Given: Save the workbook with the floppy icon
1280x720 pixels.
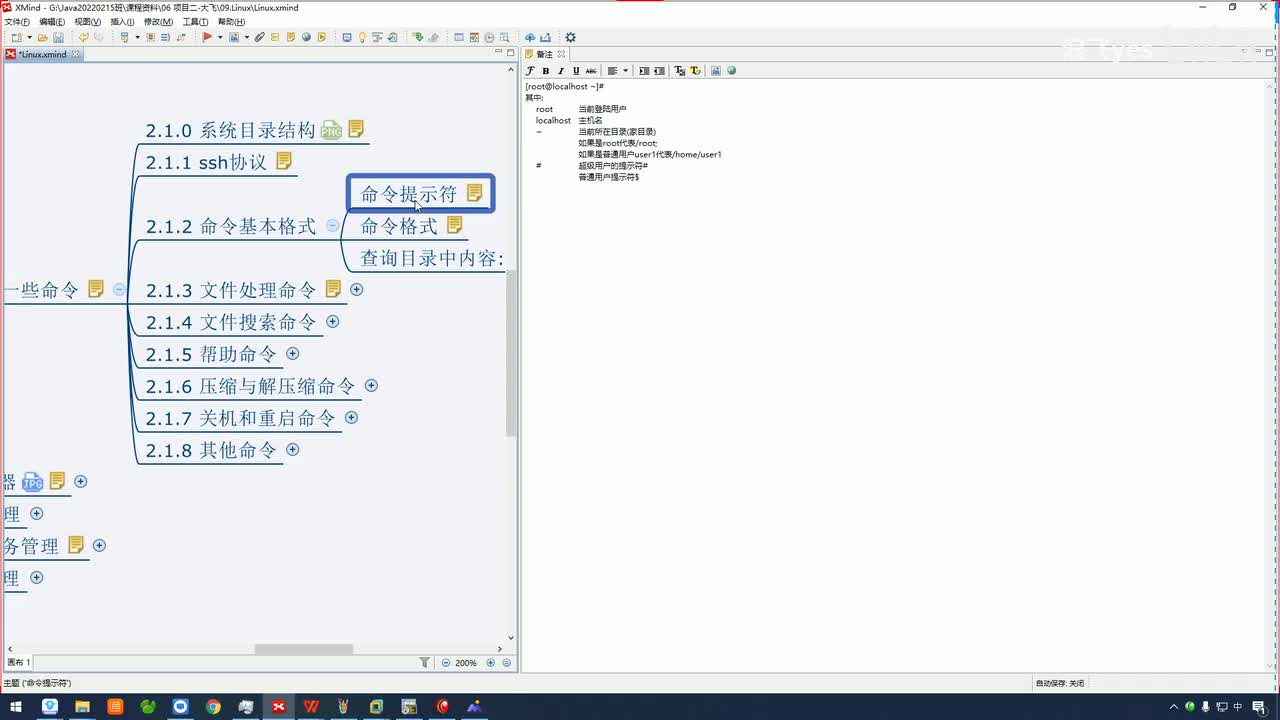Looking at the screenshot, I should (x=59, y=38).
